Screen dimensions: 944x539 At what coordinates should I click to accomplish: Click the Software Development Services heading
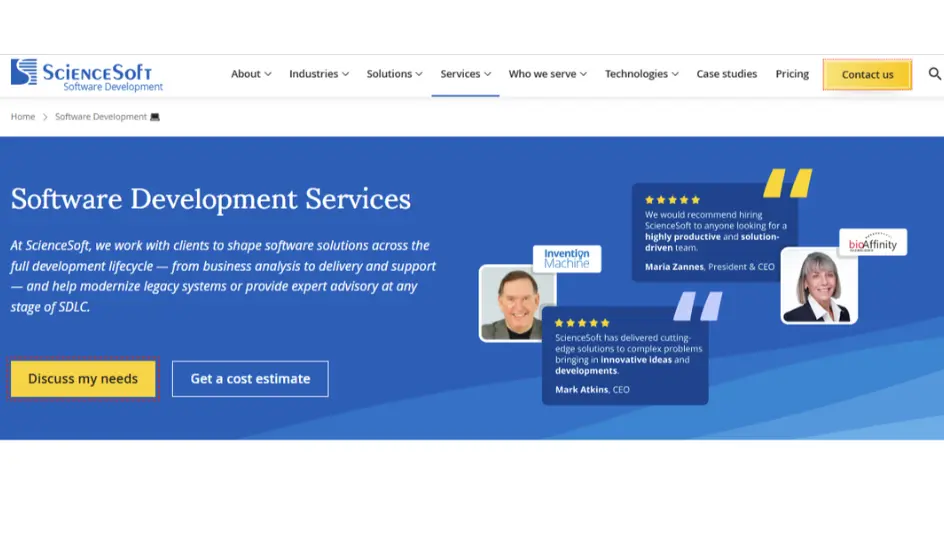click(211, 199)
